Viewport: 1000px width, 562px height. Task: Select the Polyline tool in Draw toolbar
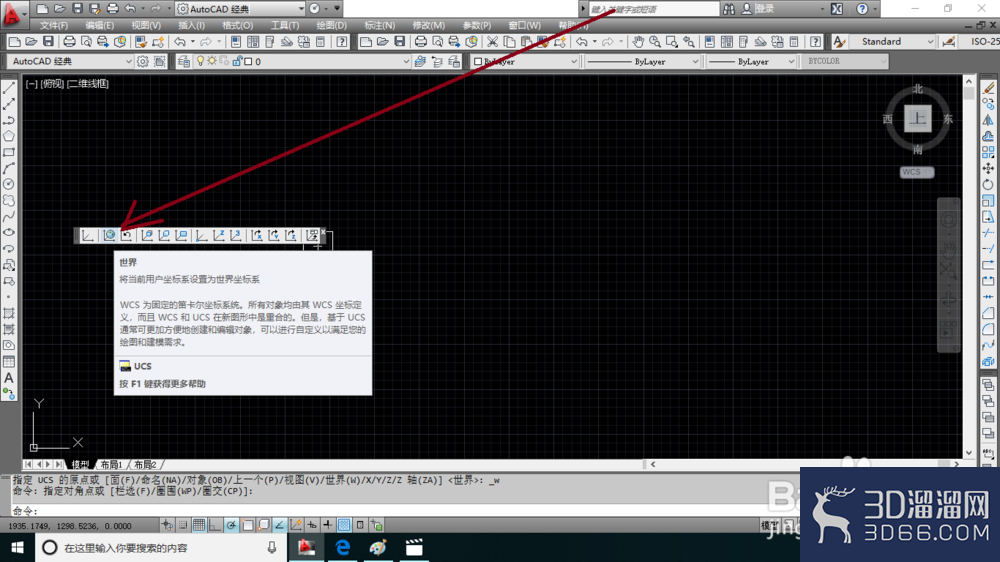(x=9, y=120)
